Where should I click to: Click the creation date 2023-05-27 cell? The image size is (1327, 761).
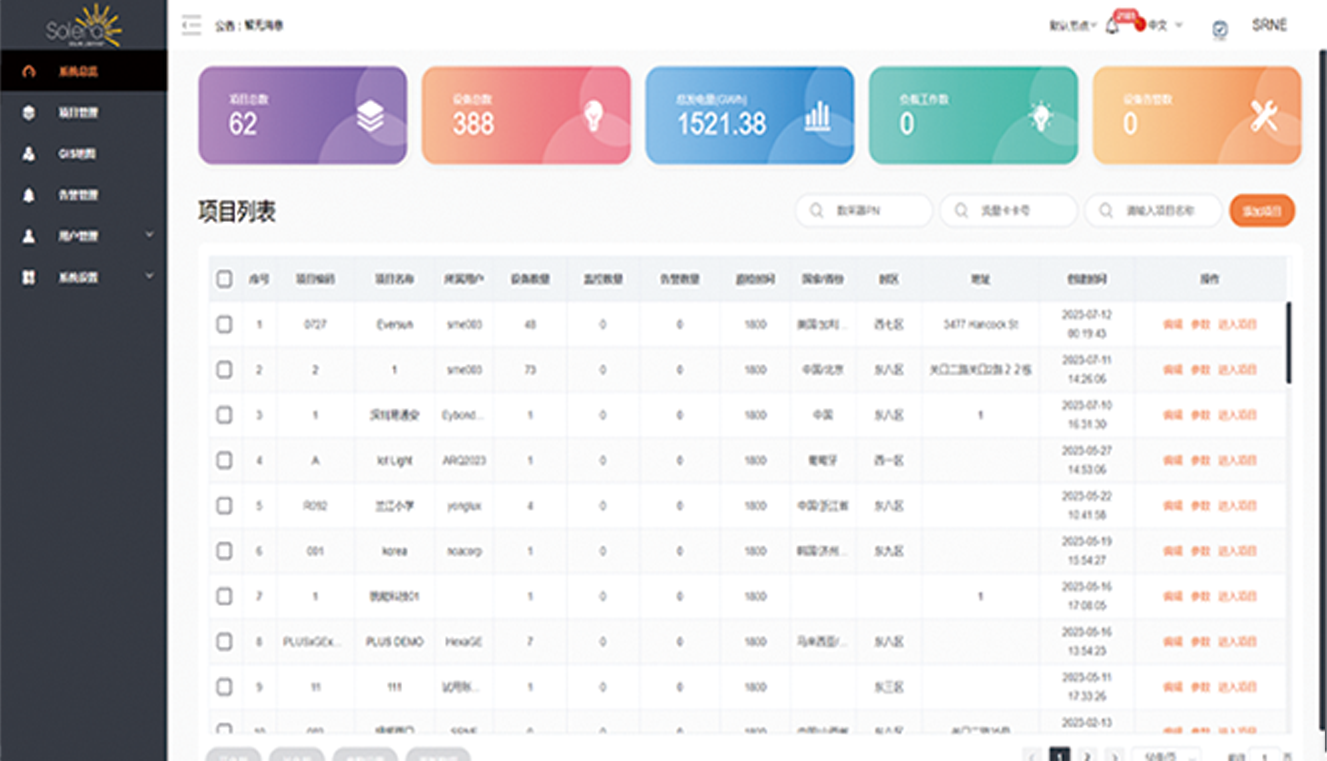click(1086, 461)
